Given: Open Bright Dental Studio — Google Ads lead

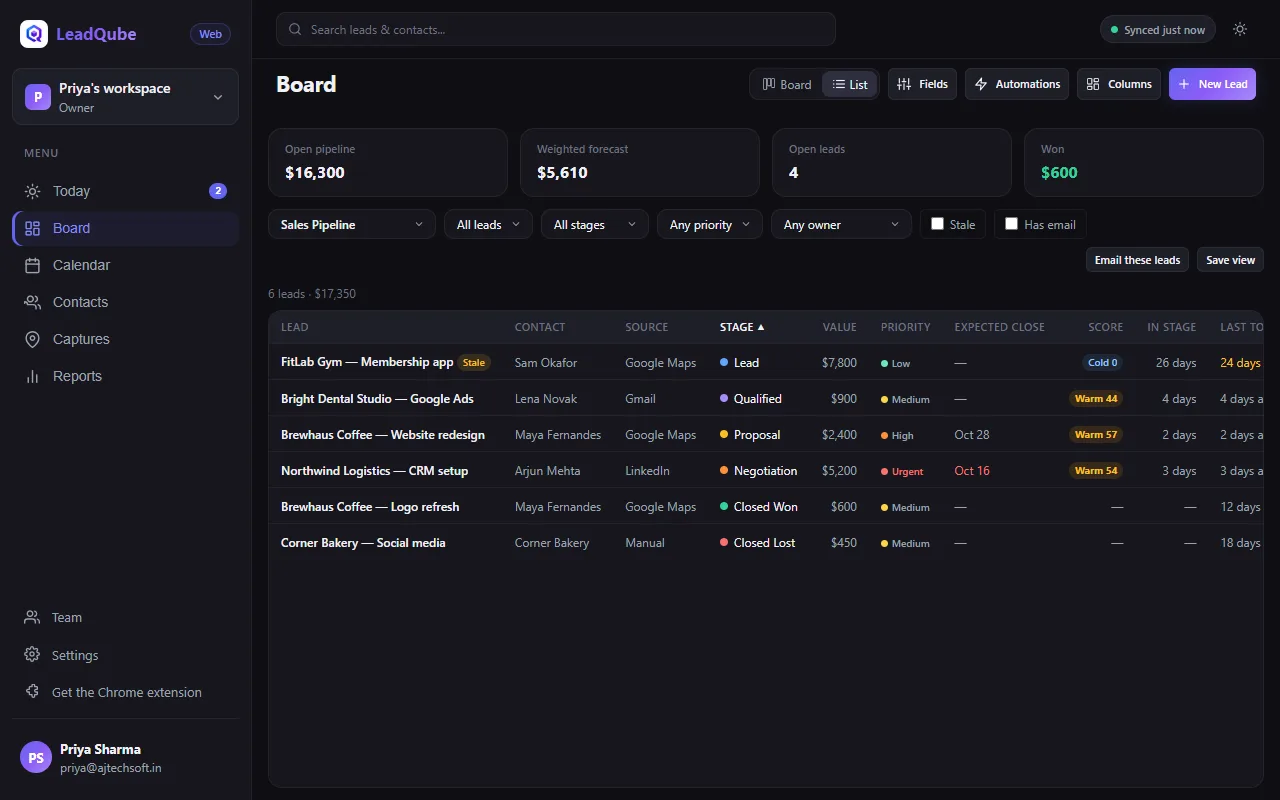Looking at the screenshot, I should tap(377, 398).
